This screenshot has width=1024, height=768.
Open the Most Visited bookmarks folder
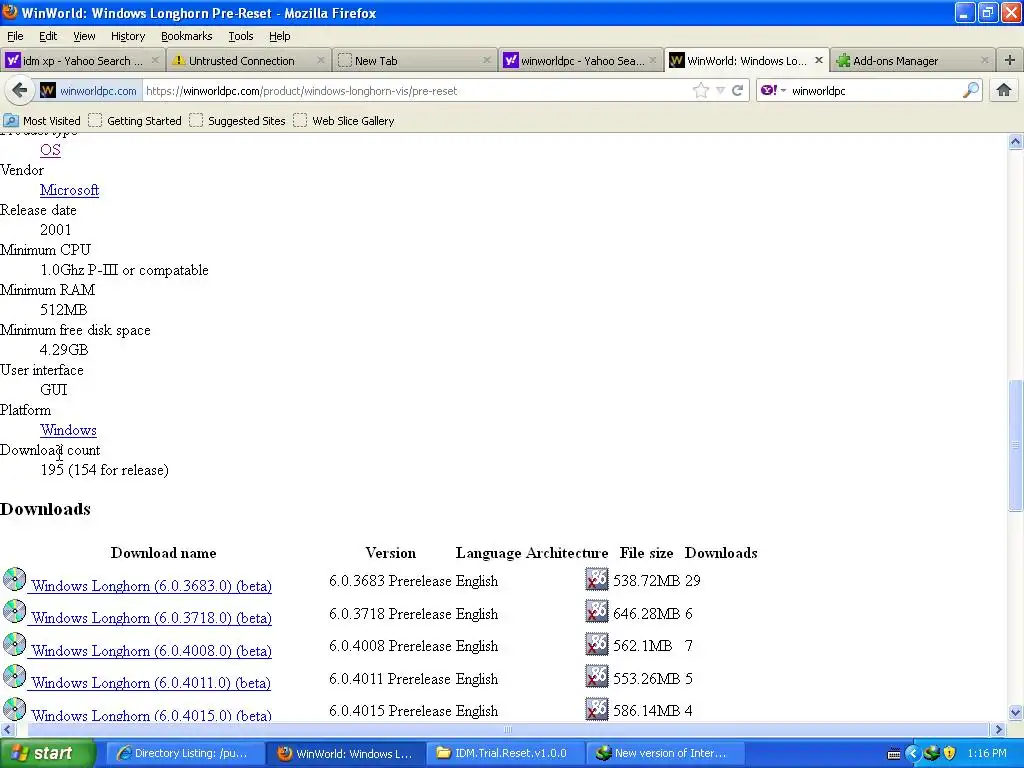pyautogui.click(x=42, y=120)
